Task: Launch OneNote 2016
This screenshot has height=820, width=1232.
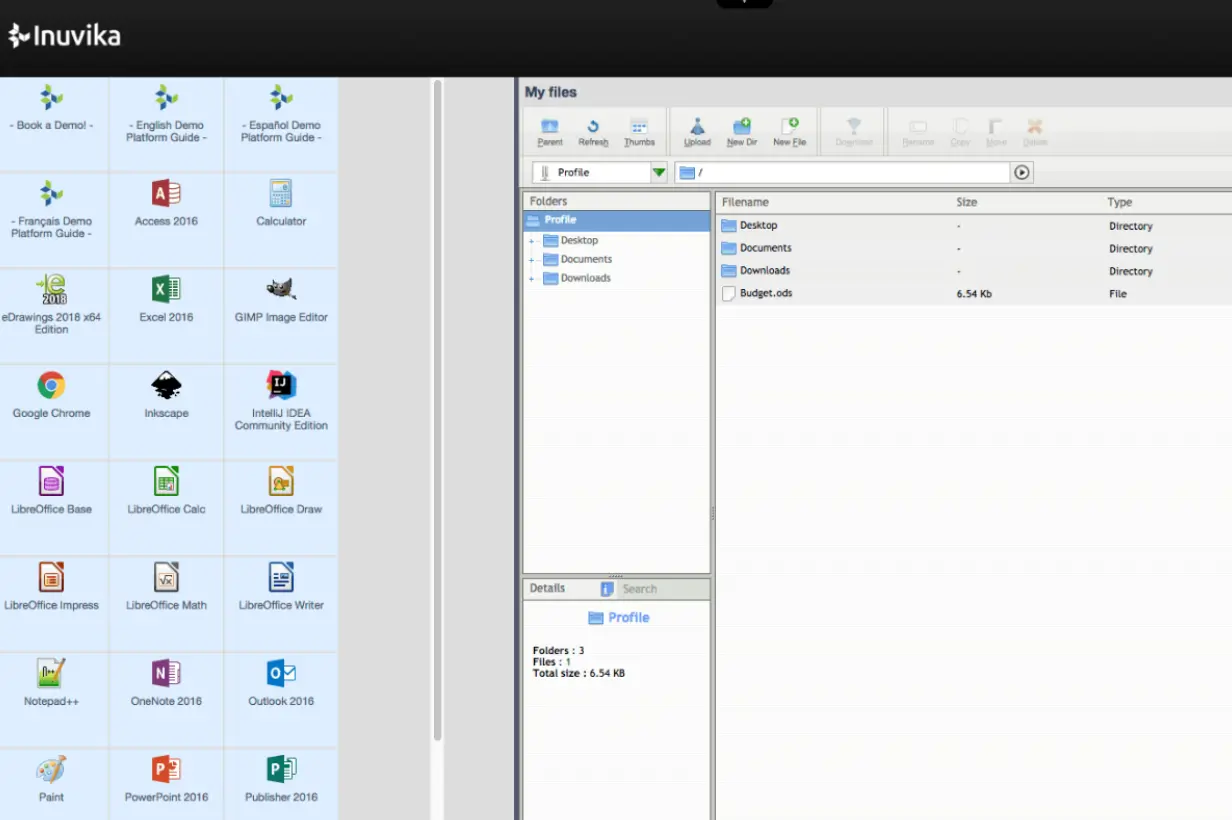Action: click(x=166, y=684)
